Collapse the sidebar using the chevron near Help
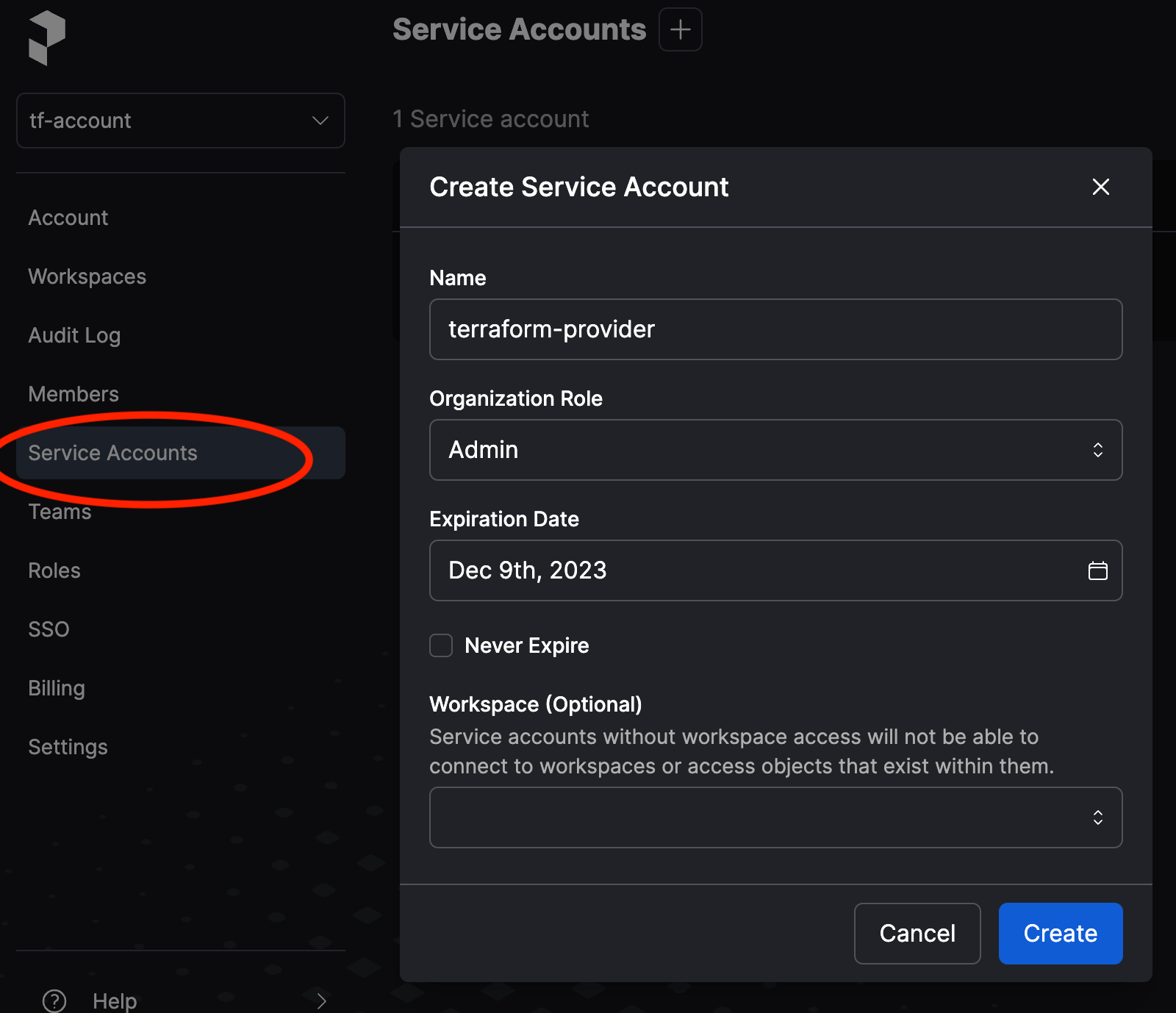The width and height of the screenshot is (1176, 1013). [320, 1000]
